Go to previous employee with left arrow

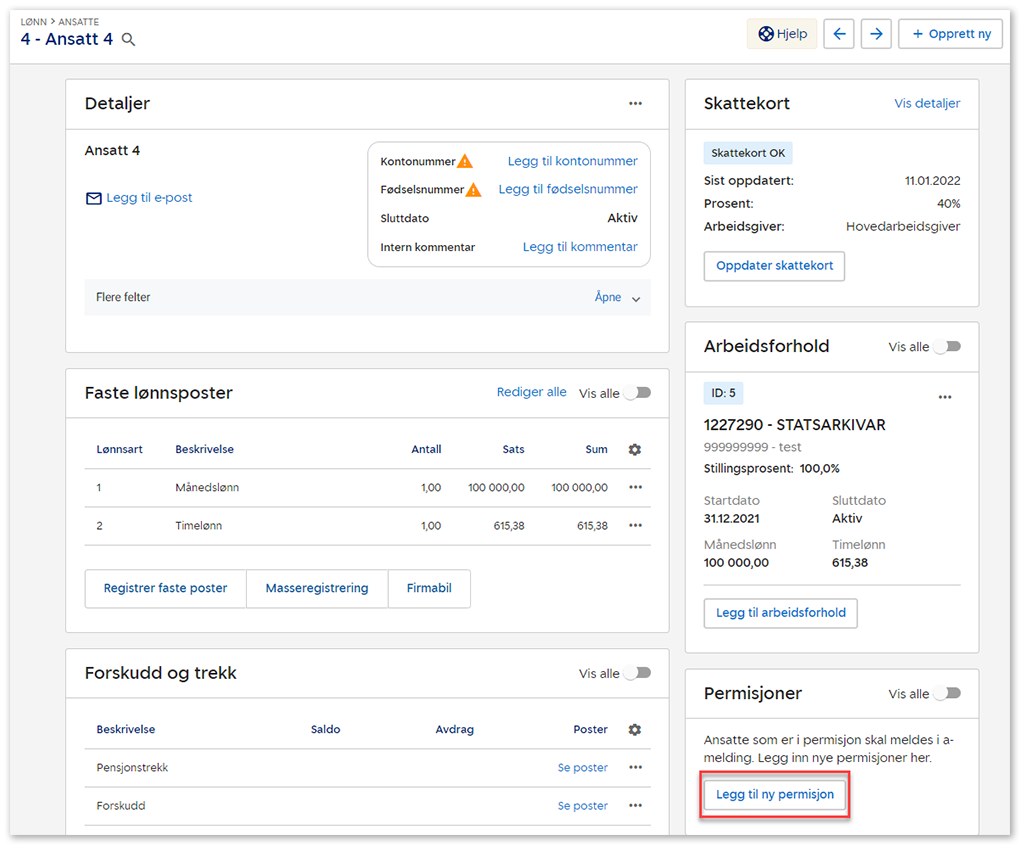tap(838, 34)
